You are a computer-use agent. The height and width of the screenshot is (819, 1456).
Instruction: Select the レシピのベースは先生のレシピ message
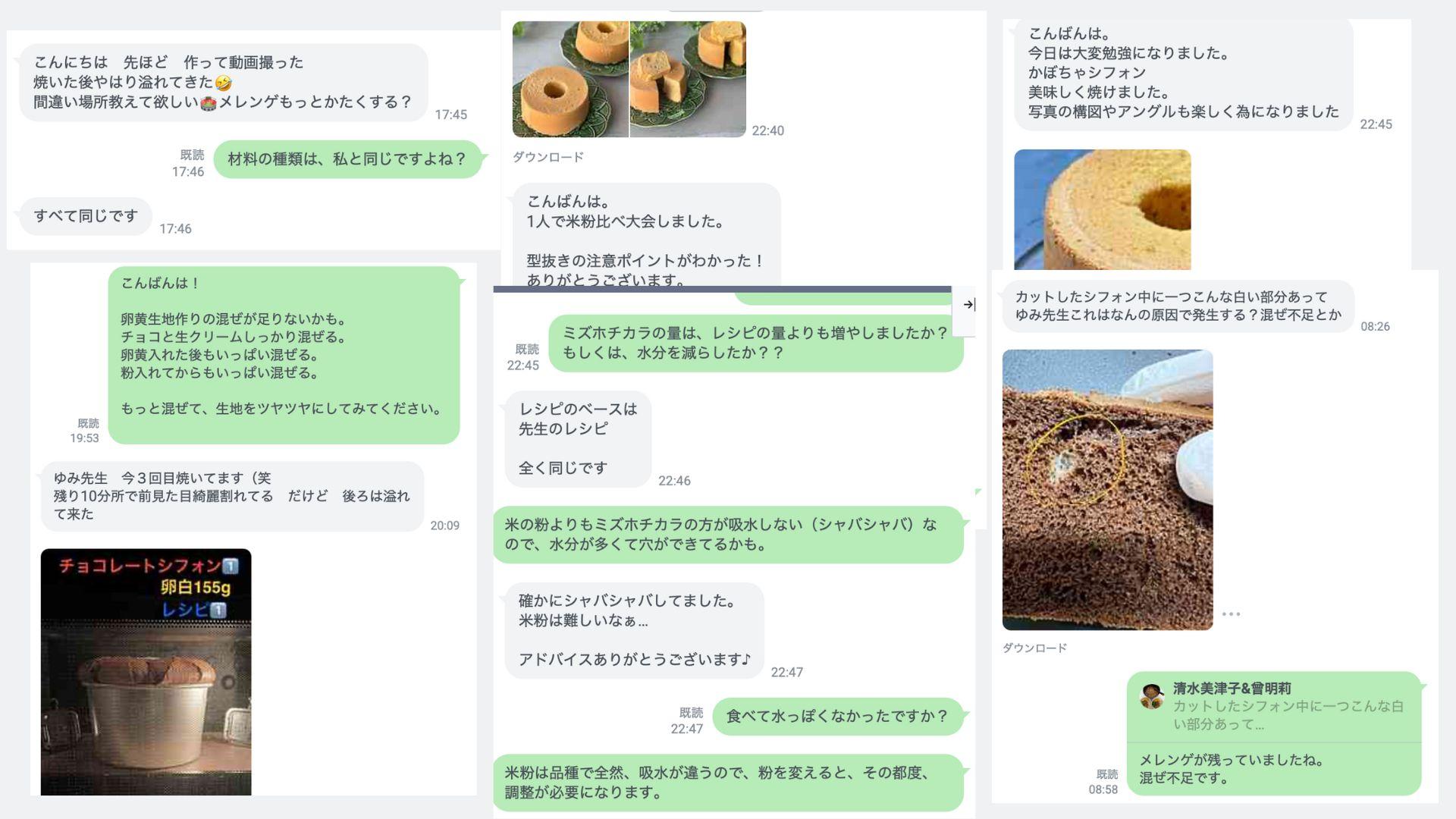click(x=578, y=439)
